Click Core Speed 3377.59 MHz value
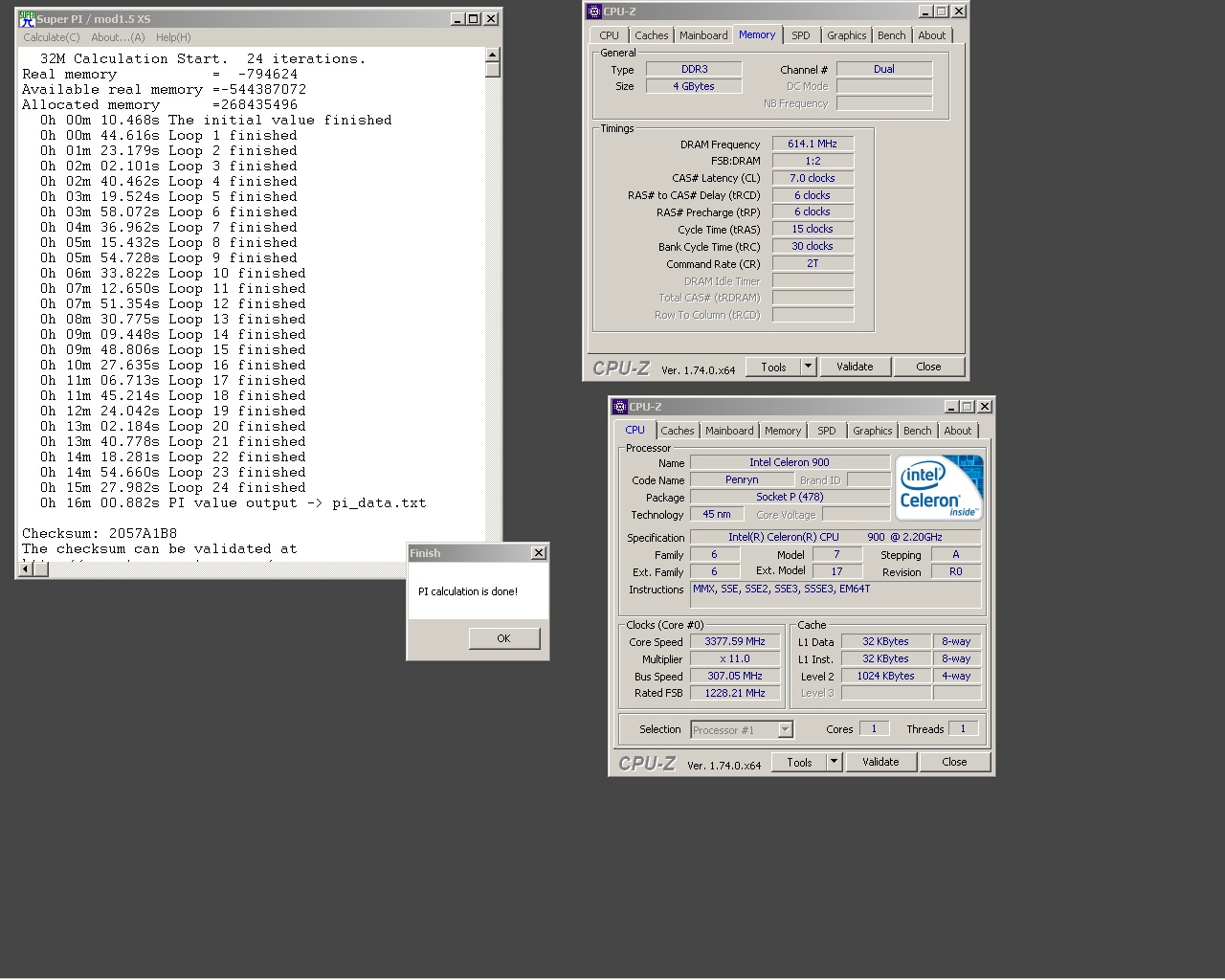Screen dimensions: 1225x980 [735, 641]
